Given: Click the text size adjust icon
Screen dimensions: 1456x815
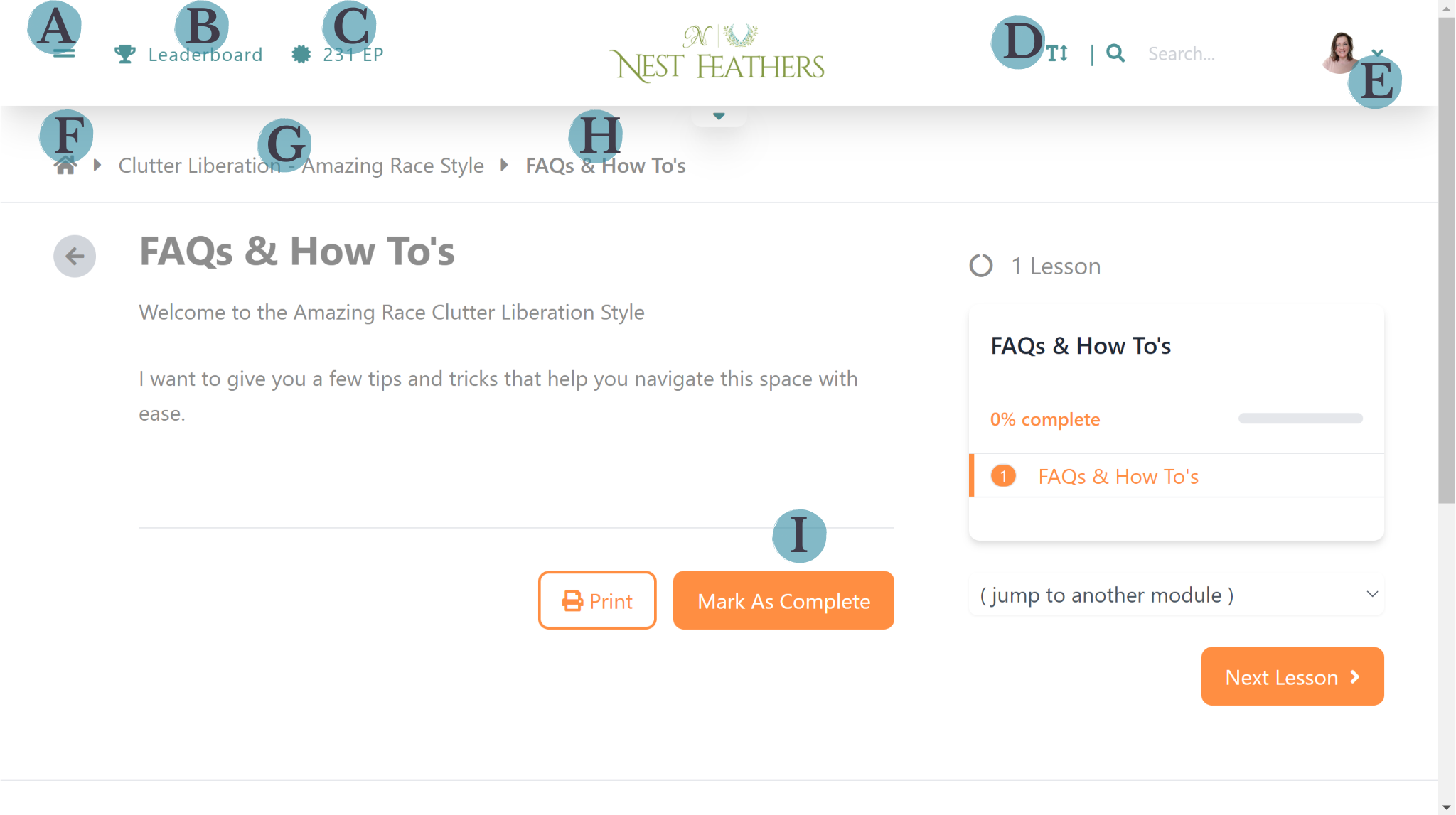Looking at the screenshot, I should [x=1057, y=53].
